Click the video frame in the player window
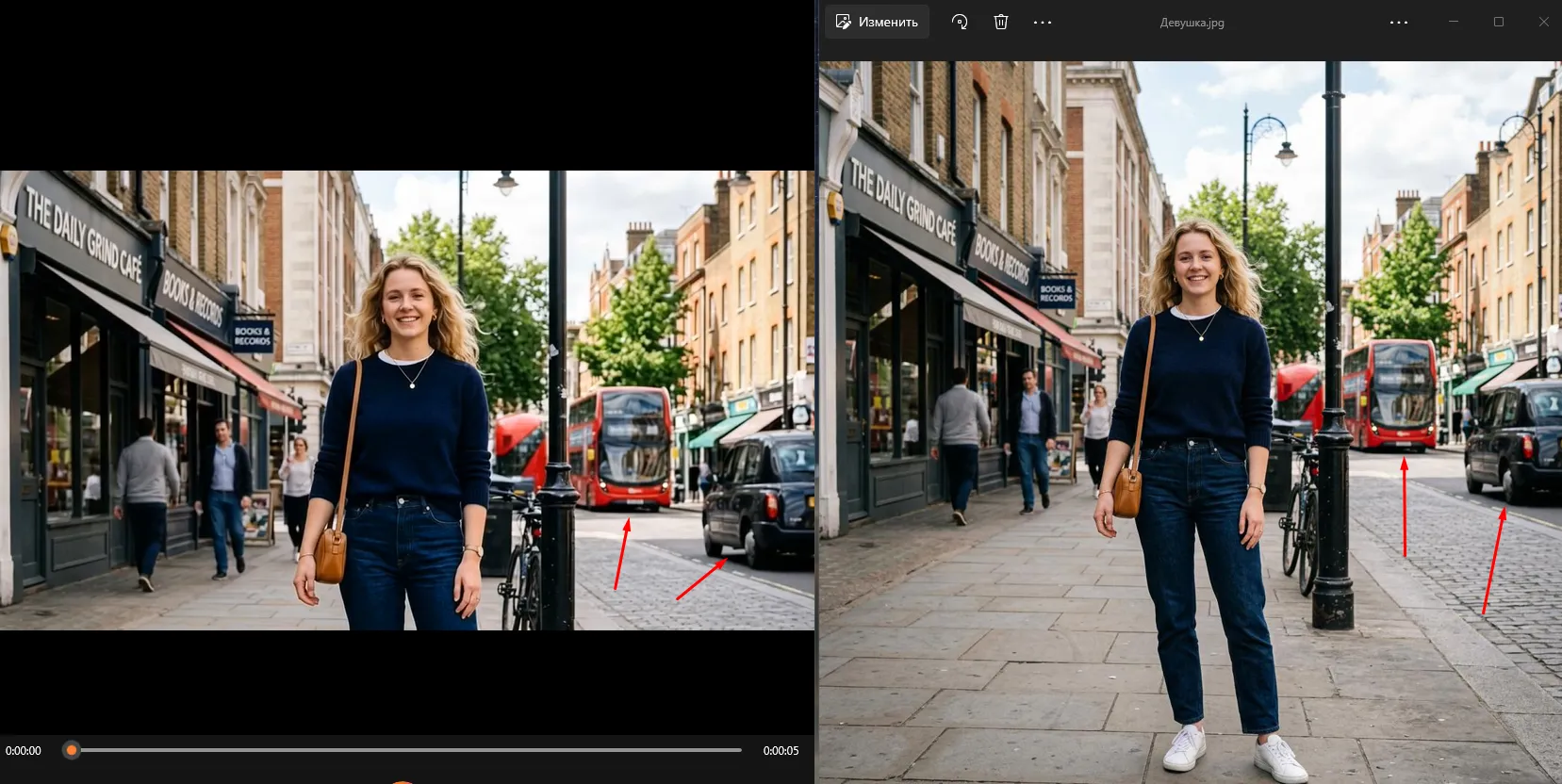This screenshot has width=1562, height=784. [407, 400]
